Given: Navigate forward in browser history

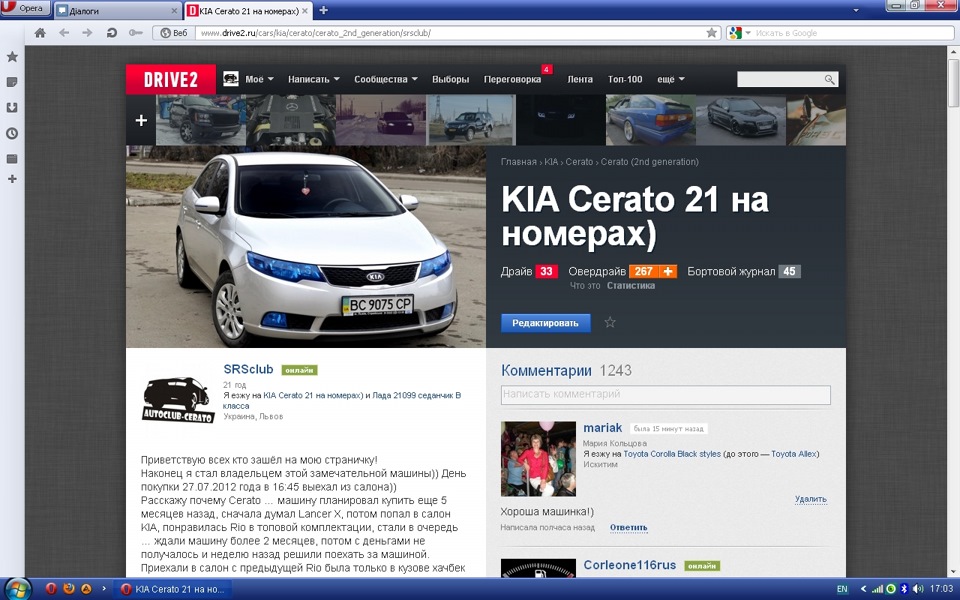Looking at the screenshot, I should 88,33.
